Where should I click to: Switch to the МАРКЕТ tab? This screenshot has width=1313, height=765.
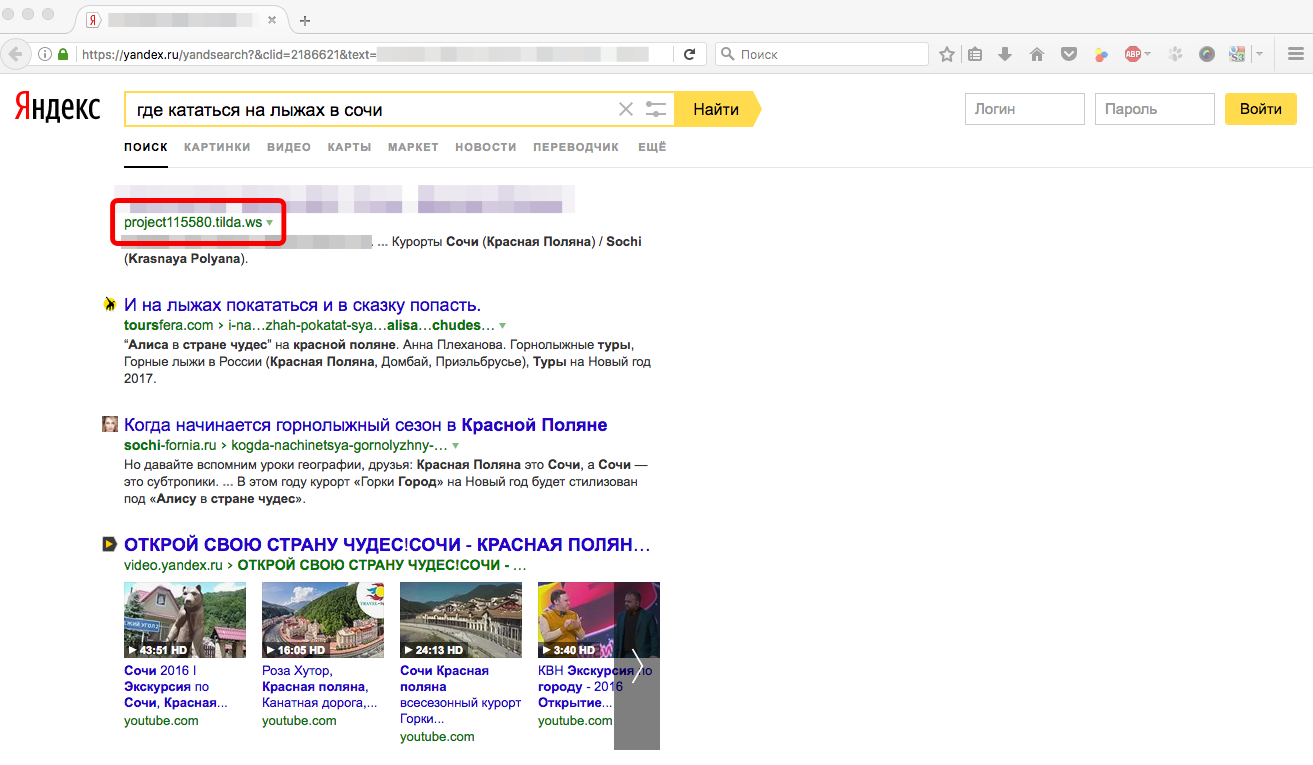point(413,147)
